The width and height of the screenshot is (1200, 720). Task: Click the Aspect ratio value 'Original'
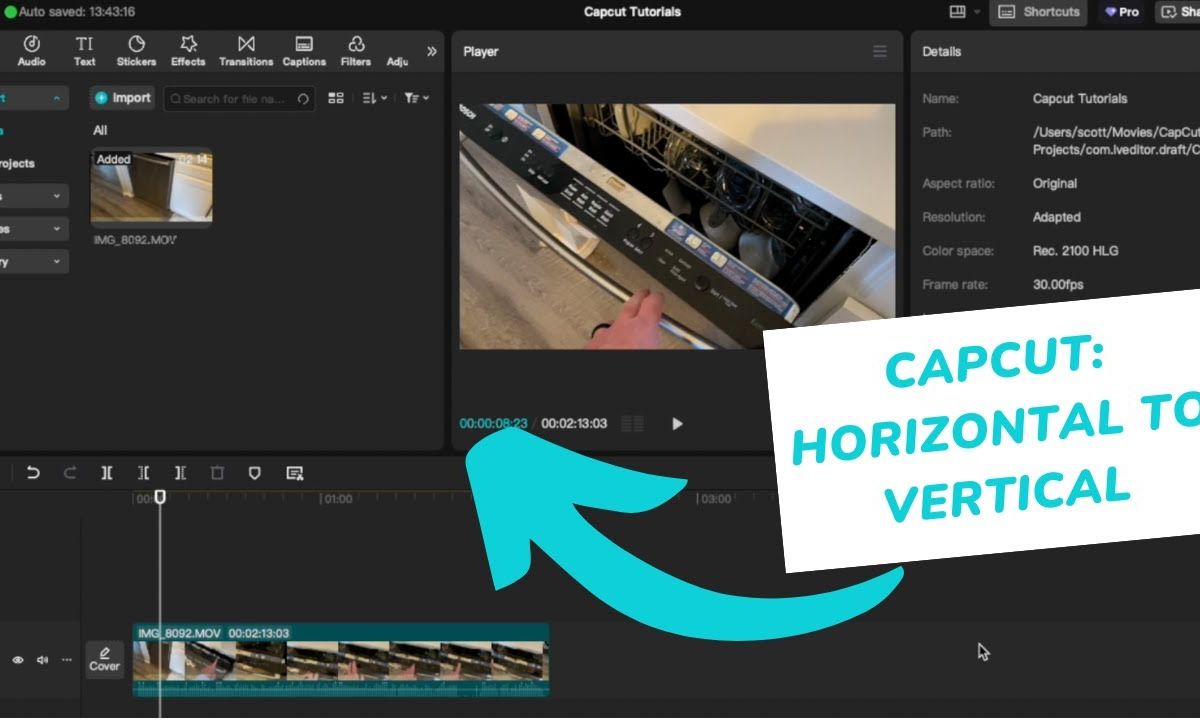(x=1055, y=184)
